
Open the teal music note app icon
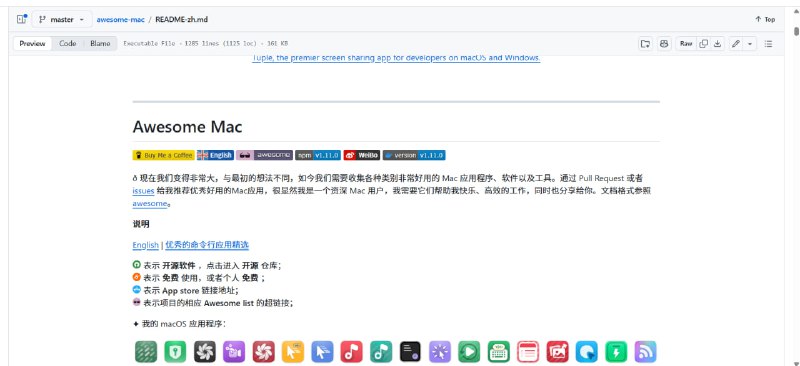[381, 352]
